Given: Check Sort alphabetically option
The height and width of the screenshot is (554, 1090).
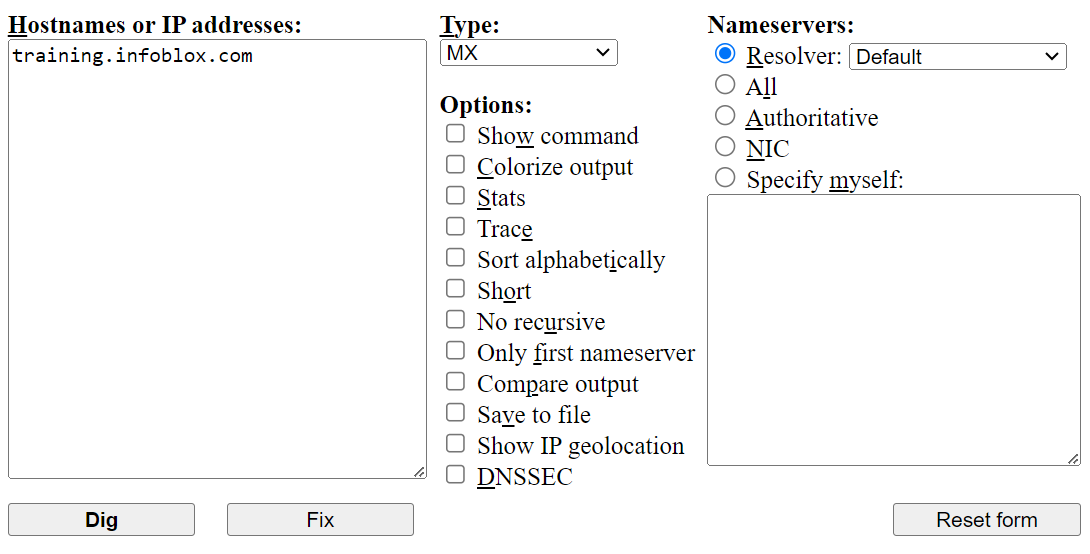Looking at the screenshot, I should [456, 258].
